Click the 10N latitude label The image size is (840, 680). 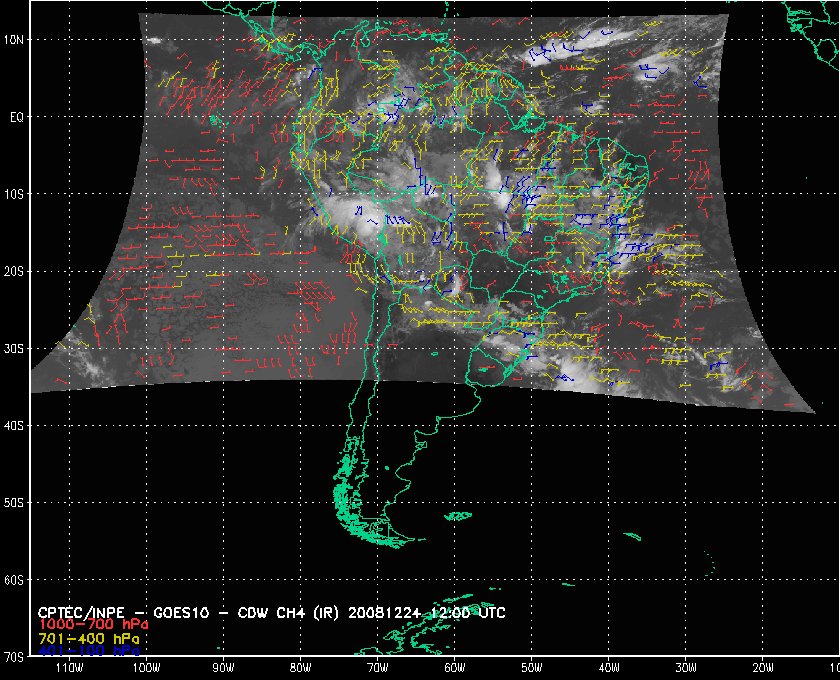pyautogui.click(x=15, y=39)
